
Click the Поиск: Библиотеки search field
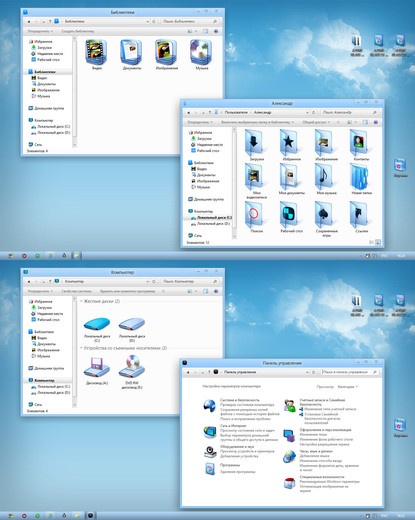[x=190, y=21]
